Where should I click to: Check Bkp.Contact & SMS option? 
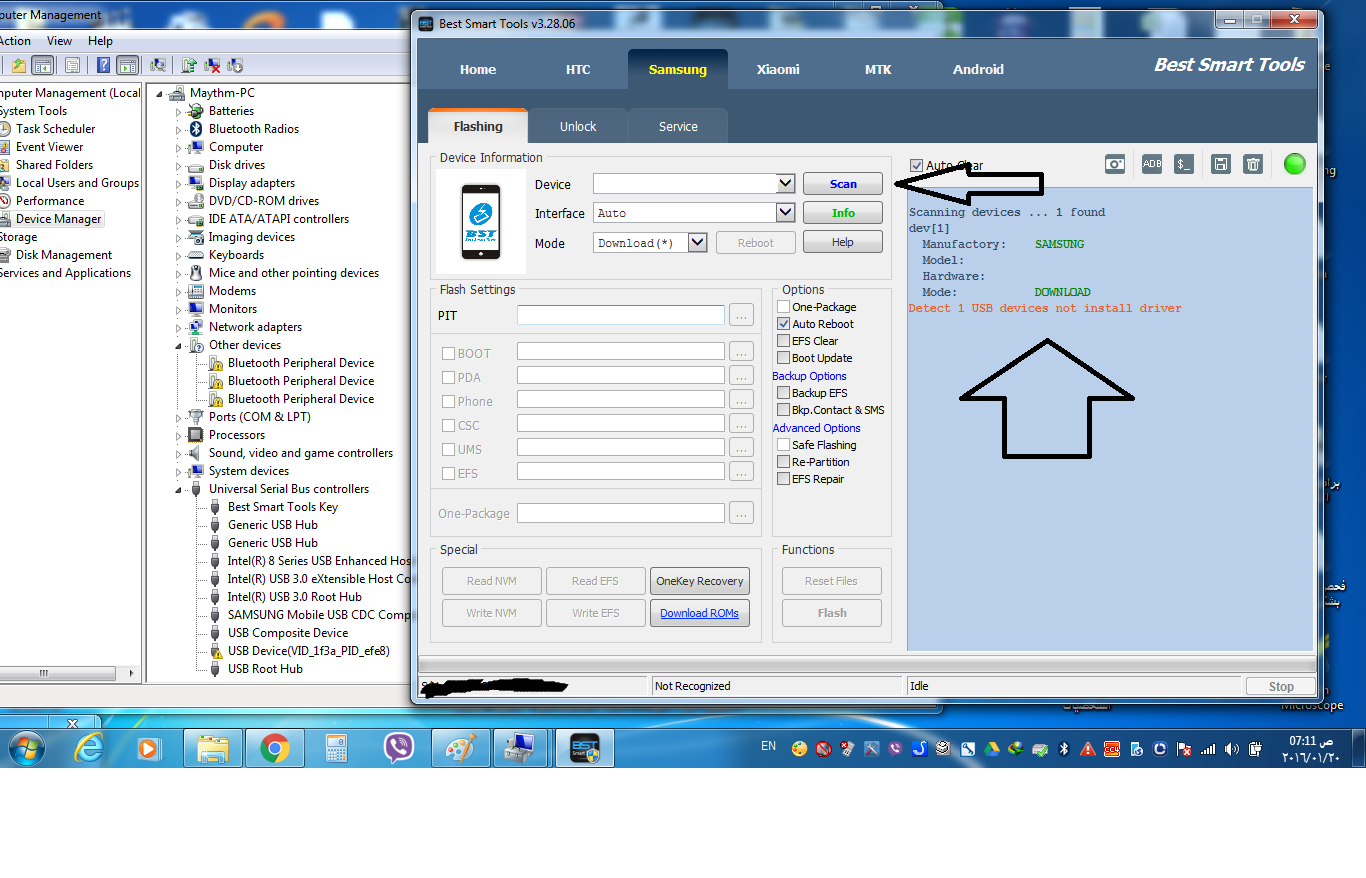point(784,410)
